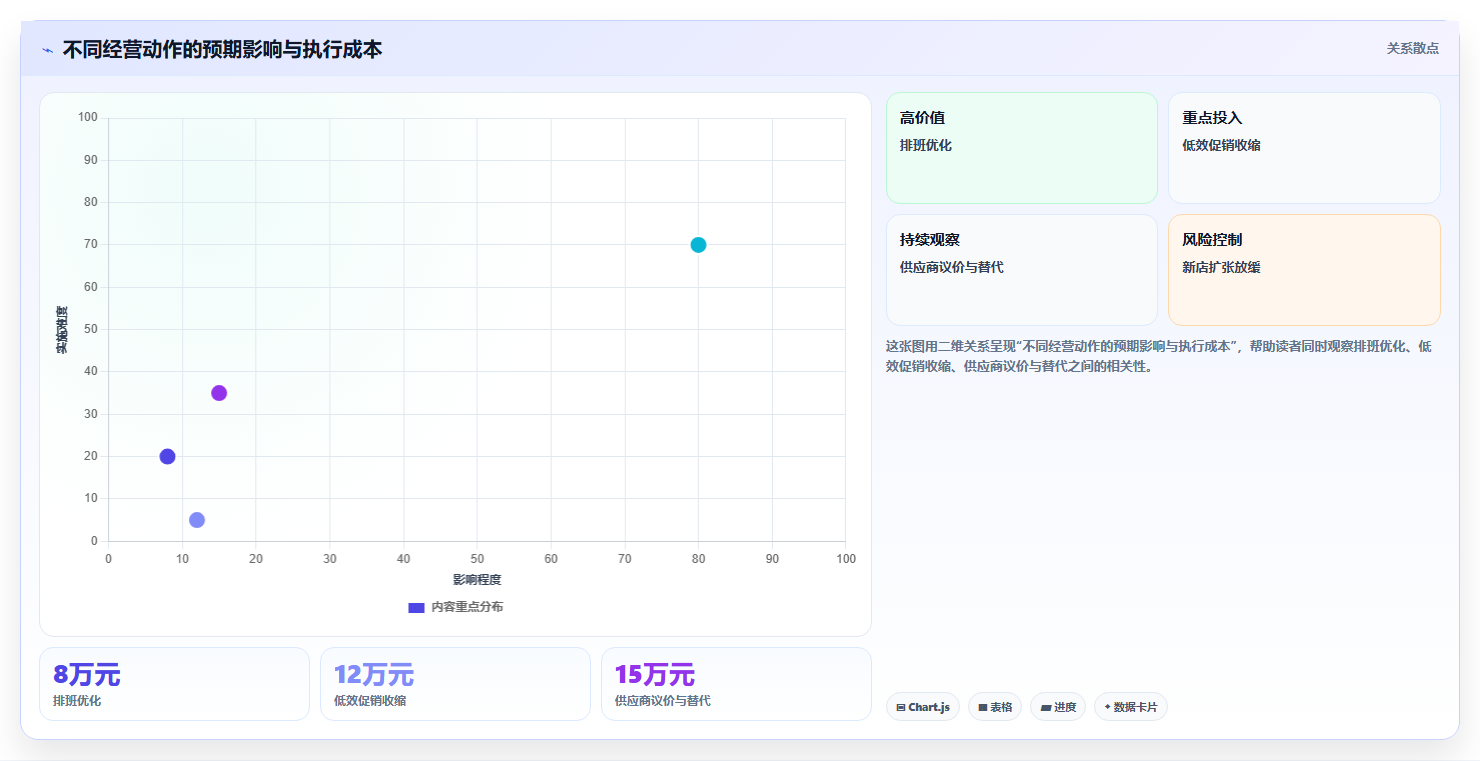Click the 12万元 value text

click(374, 675)
